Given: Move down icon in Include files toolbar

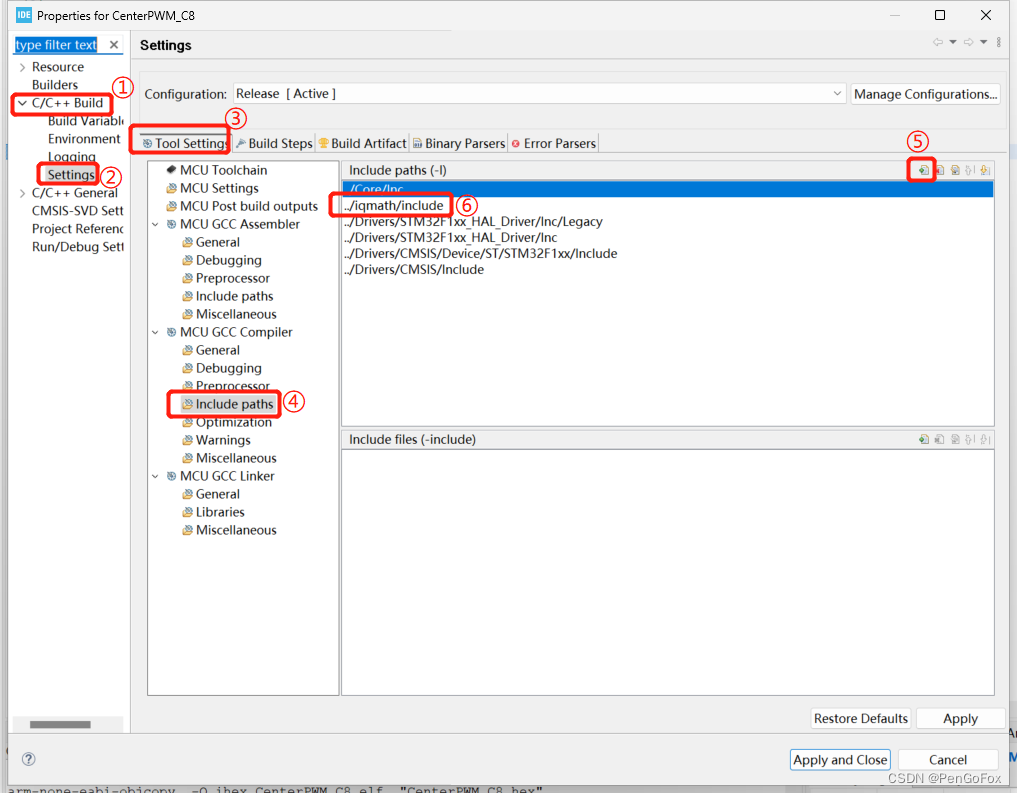Looking at the screenshot, I should [985, 439].
